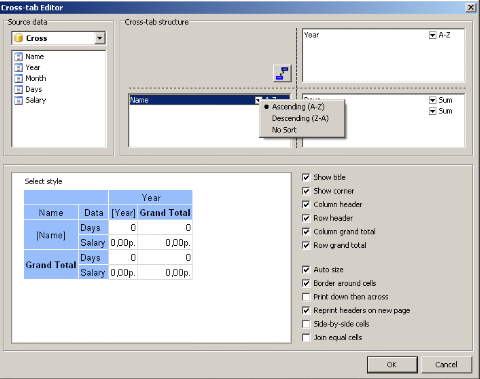Toggle Column grand total checkbox
Image resolution: width=480 pixels, height=379 pixels.
click(306, 232)
